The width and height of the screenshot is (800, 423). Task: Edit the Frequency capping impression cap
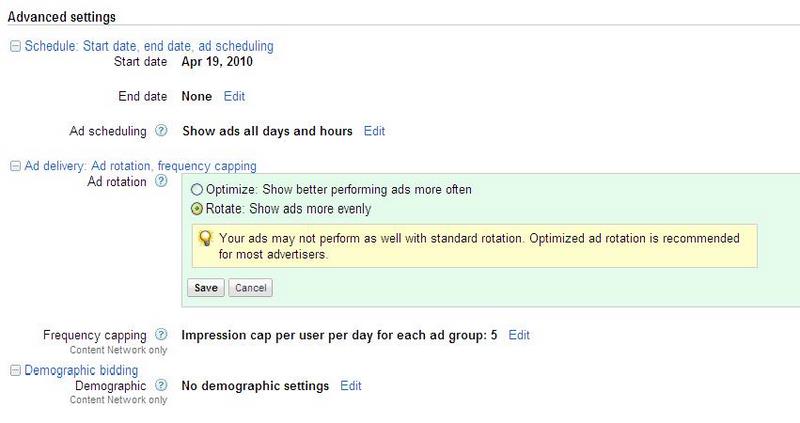[x=519, y=335]
